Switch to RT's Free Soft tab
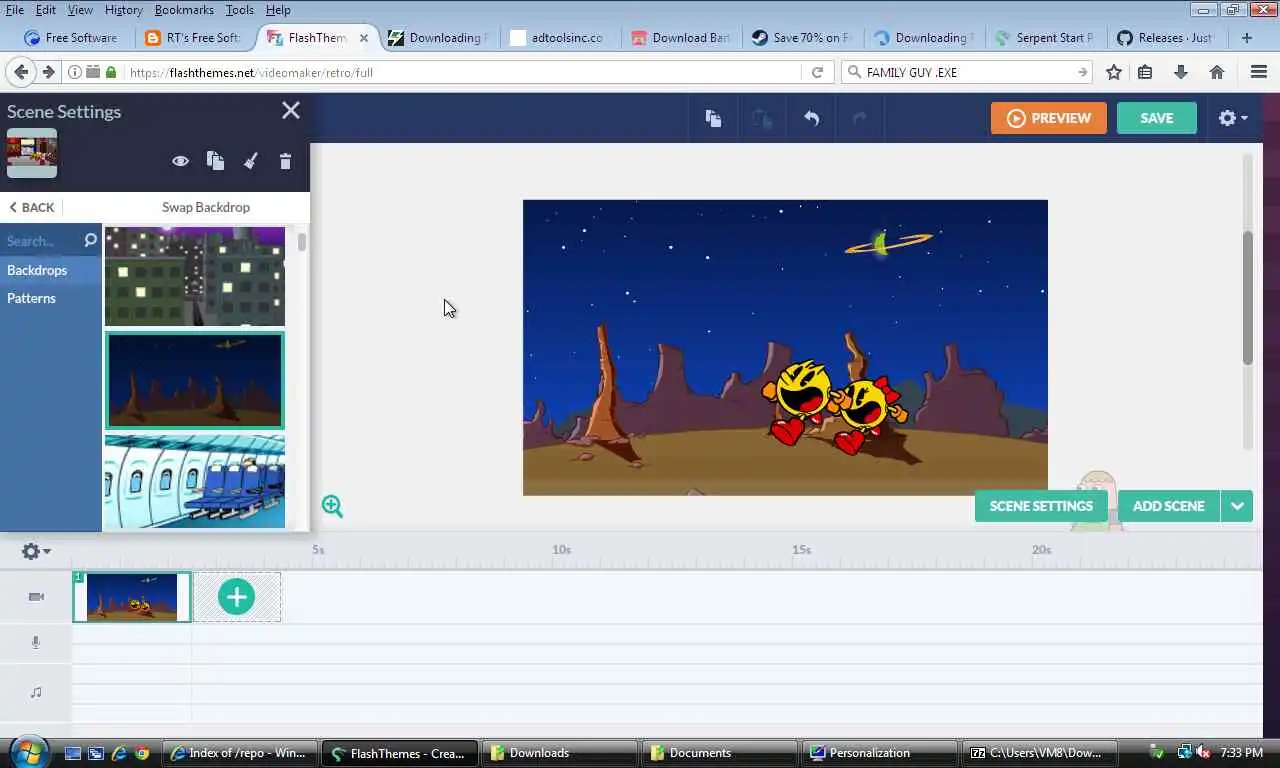The height and width of the screenshot is (768, 1280). (x=193, y=38)
